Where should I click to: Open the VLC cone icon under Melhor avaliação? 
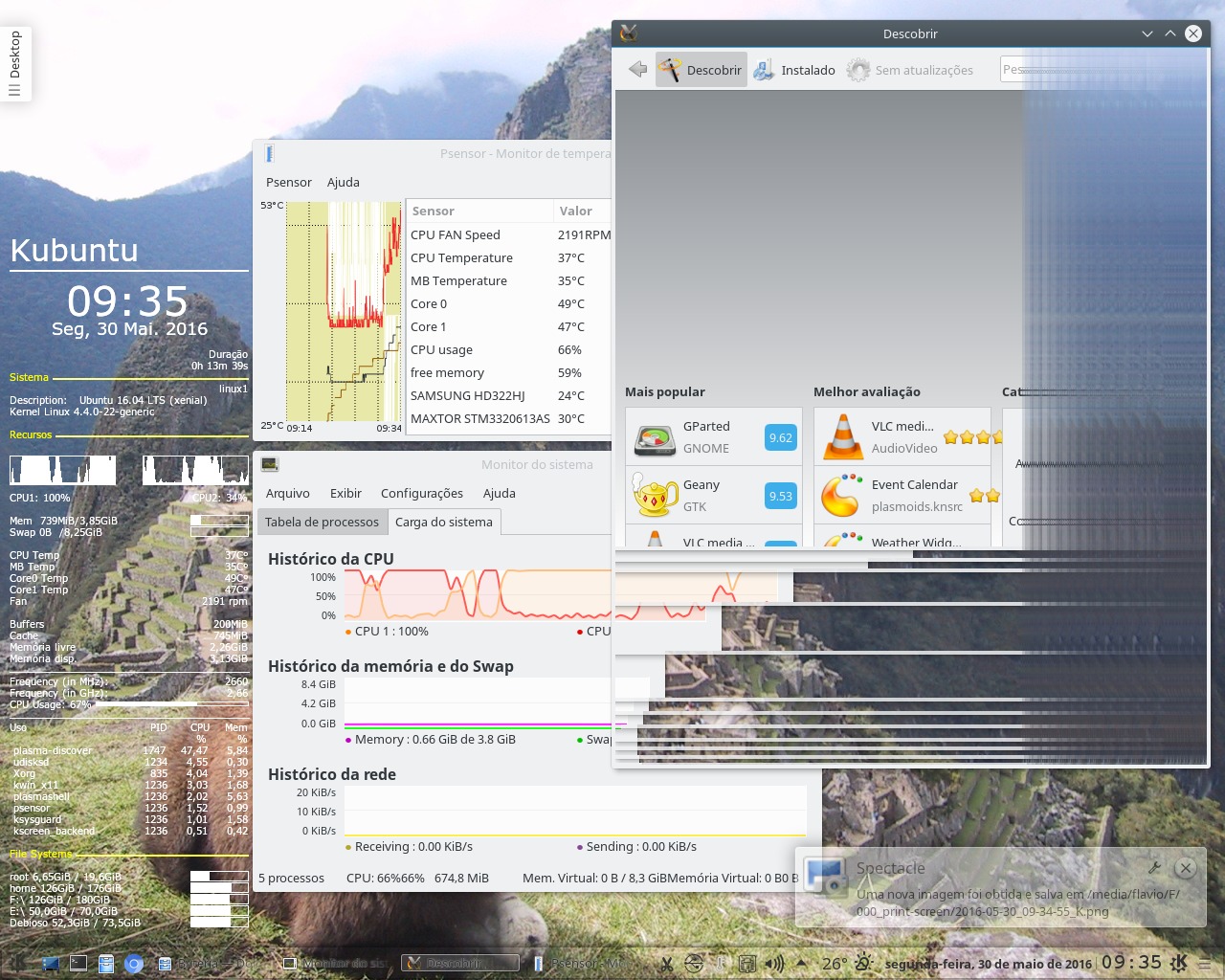point(843,437)
